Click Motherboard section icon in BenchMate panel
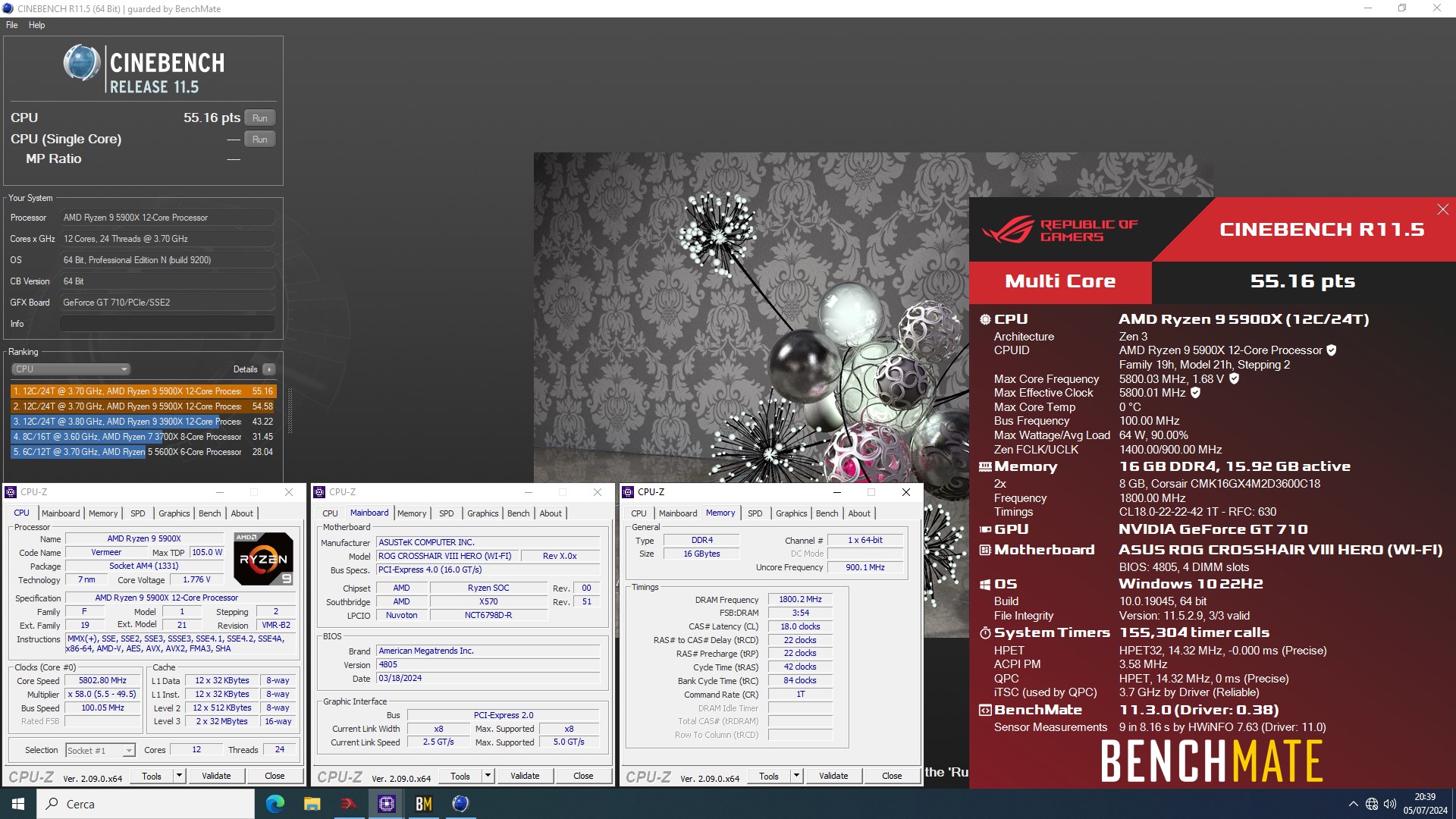This screenshot has height=819, width=1456. pyautogui.click(x=985, y=550)
